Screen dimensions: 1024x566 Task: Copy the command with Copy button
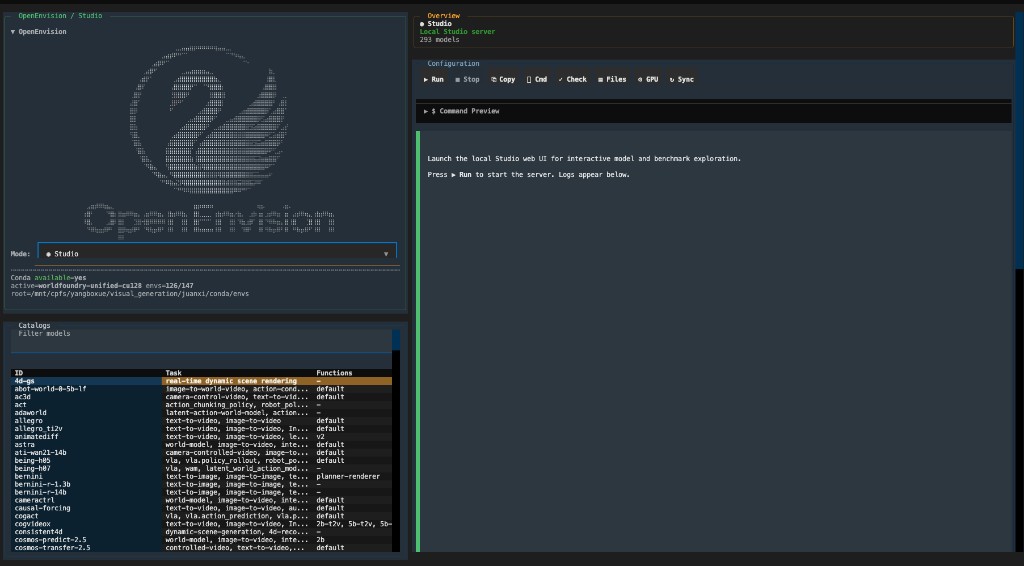[503, 80]
